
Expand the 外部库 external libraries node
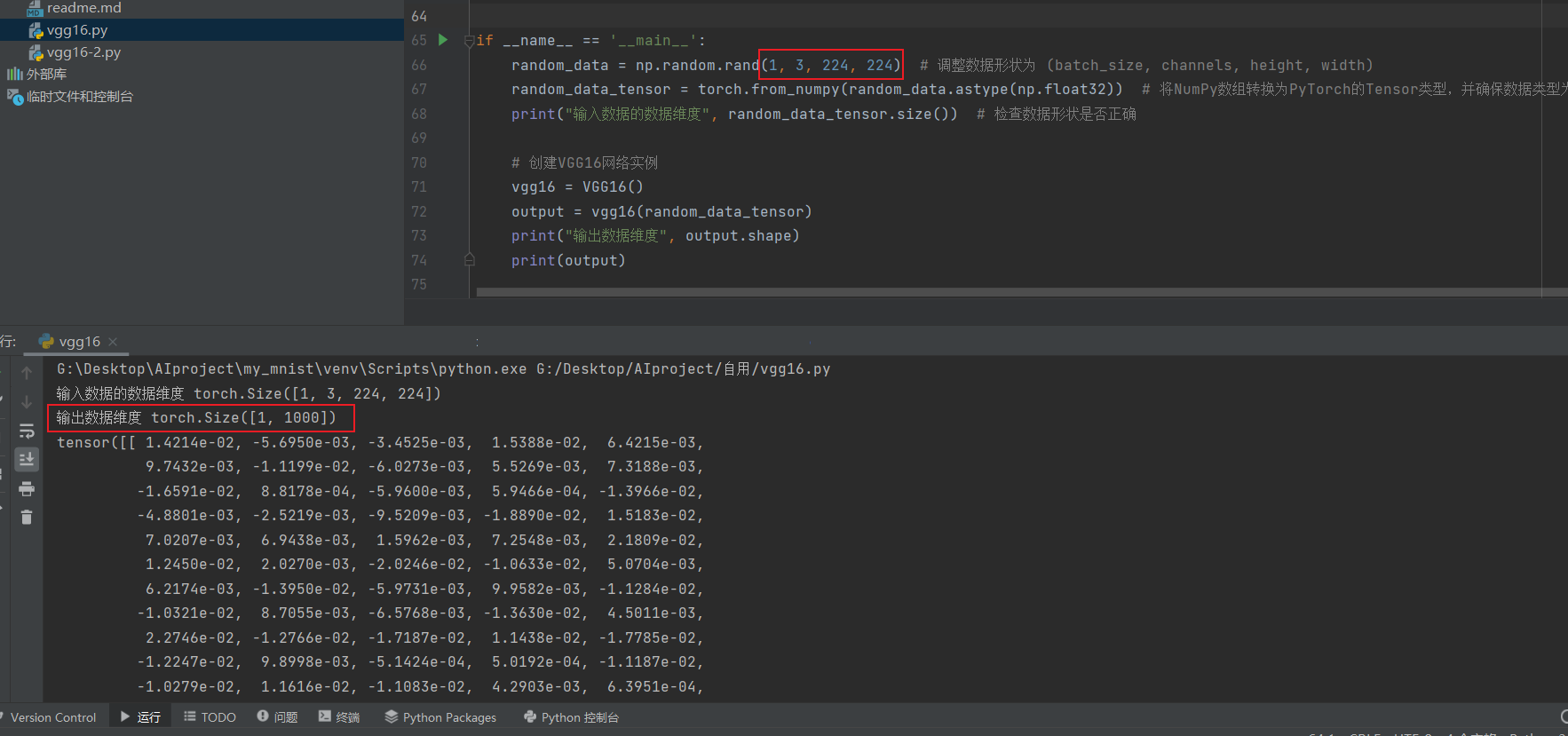46,75
